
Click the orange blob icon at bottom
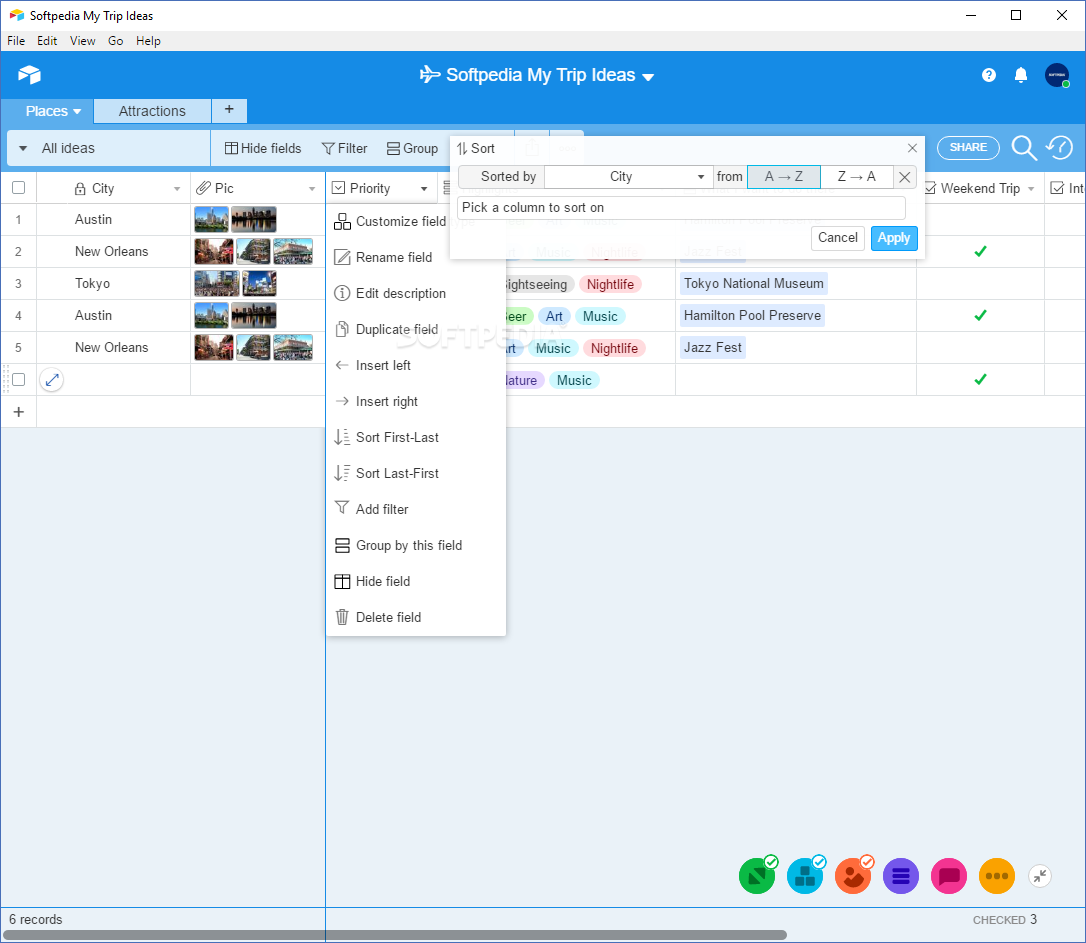[x=853, y=876]
